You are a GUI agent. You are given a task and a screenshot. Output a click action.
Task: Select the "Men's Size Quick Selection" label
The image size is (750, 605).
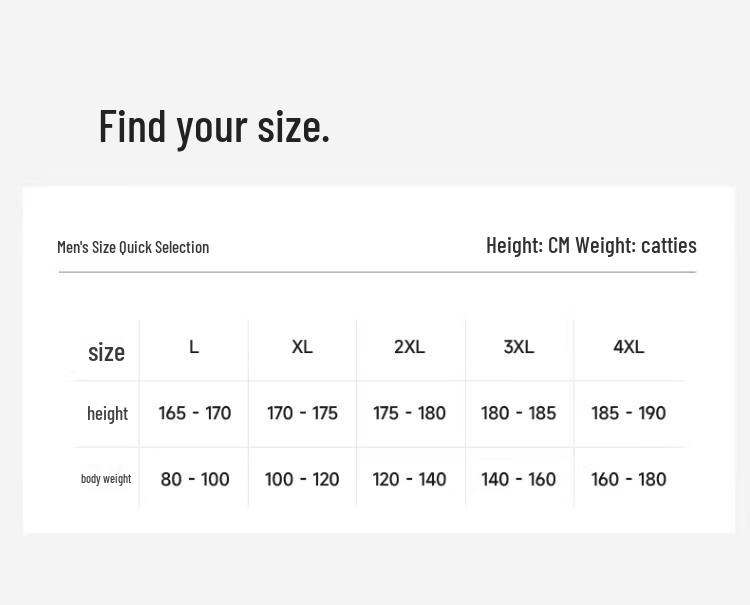click(133, 247)
